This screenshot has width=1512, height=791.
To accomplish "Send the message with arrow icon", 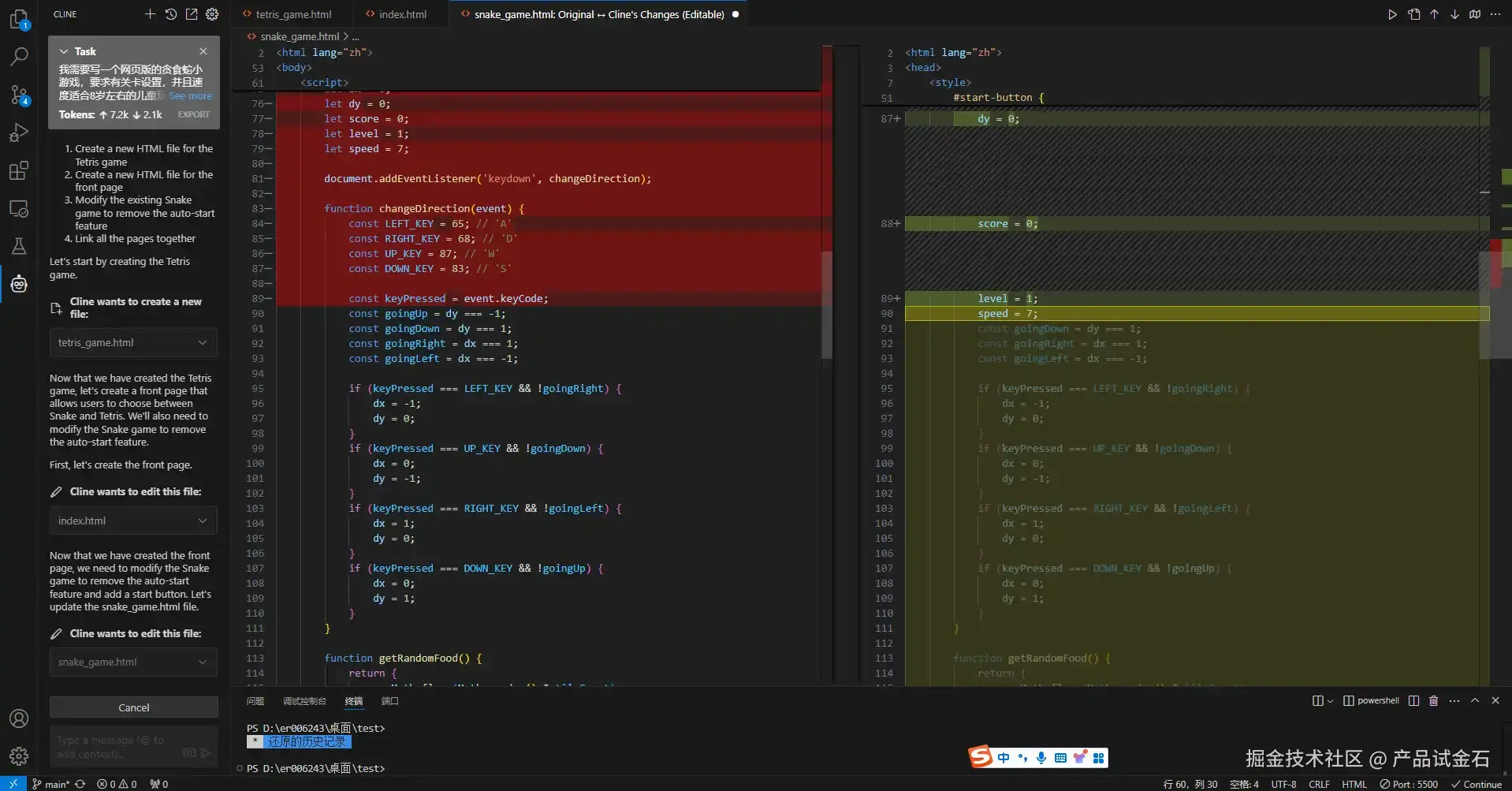I will [x=207, y=753].
